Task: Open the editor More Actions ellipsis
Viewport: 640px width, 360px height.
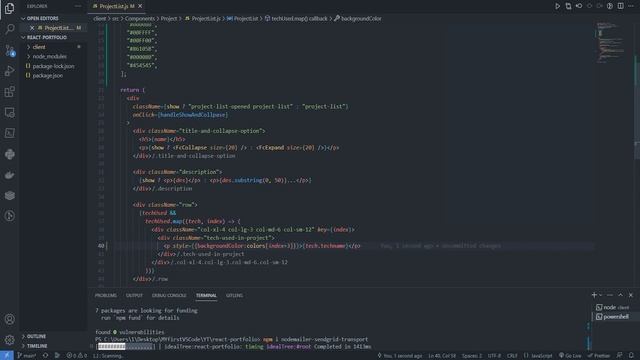Action: (x=631, y=6)
